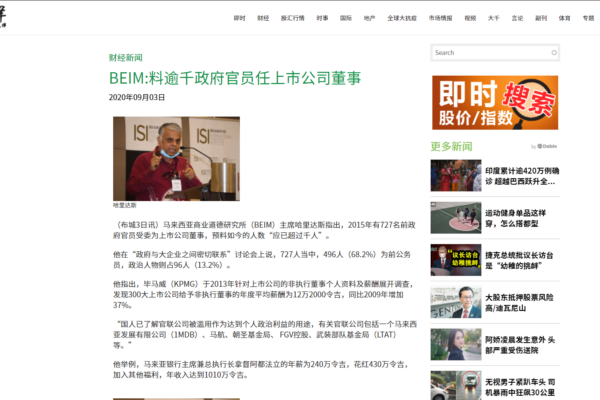Open the article photo of speaker at ISI podium
This screenshot has height=400, width=600.
point(176,158)
